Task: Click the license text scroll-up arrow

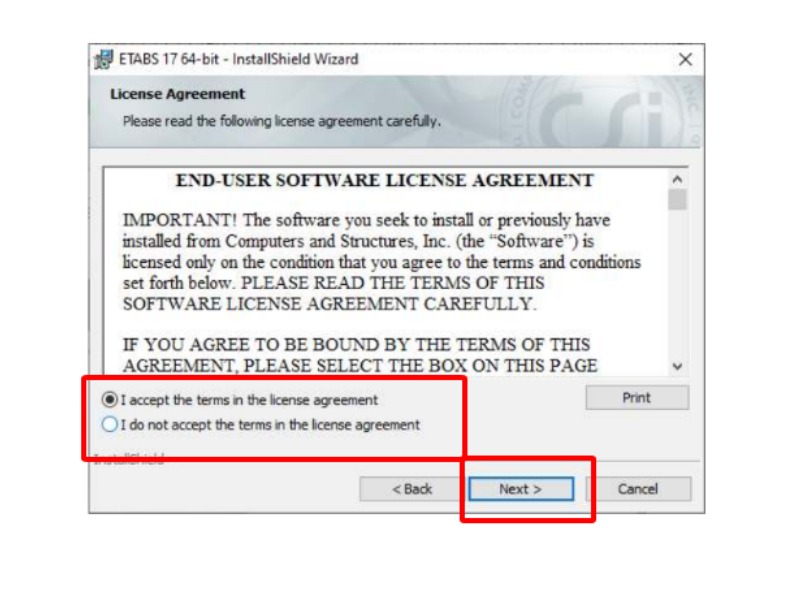Action: pyautogui.click(x=678, y=180)
